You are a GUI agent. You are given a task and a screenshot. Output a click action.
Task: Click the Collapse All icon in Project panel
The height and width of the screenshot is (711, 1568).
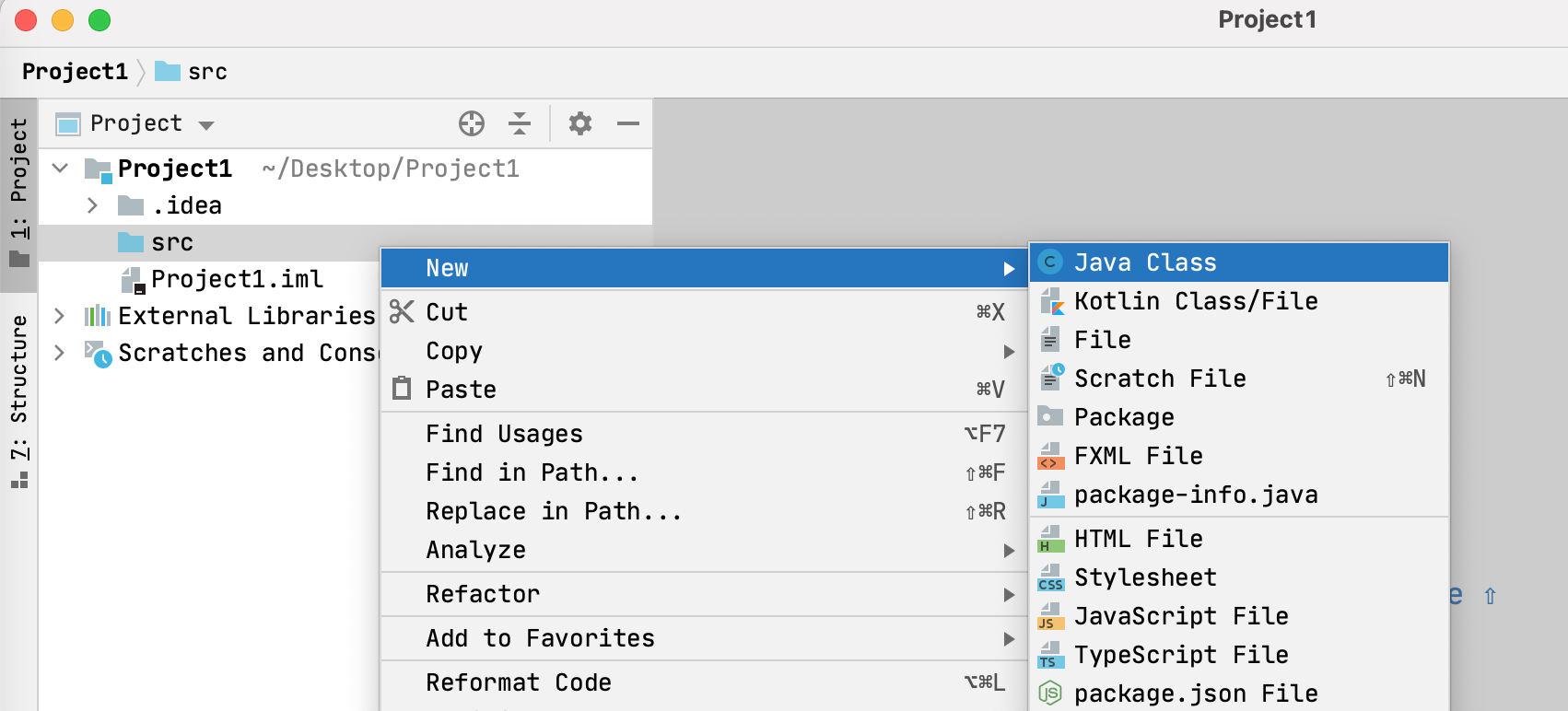coord(520,123)
